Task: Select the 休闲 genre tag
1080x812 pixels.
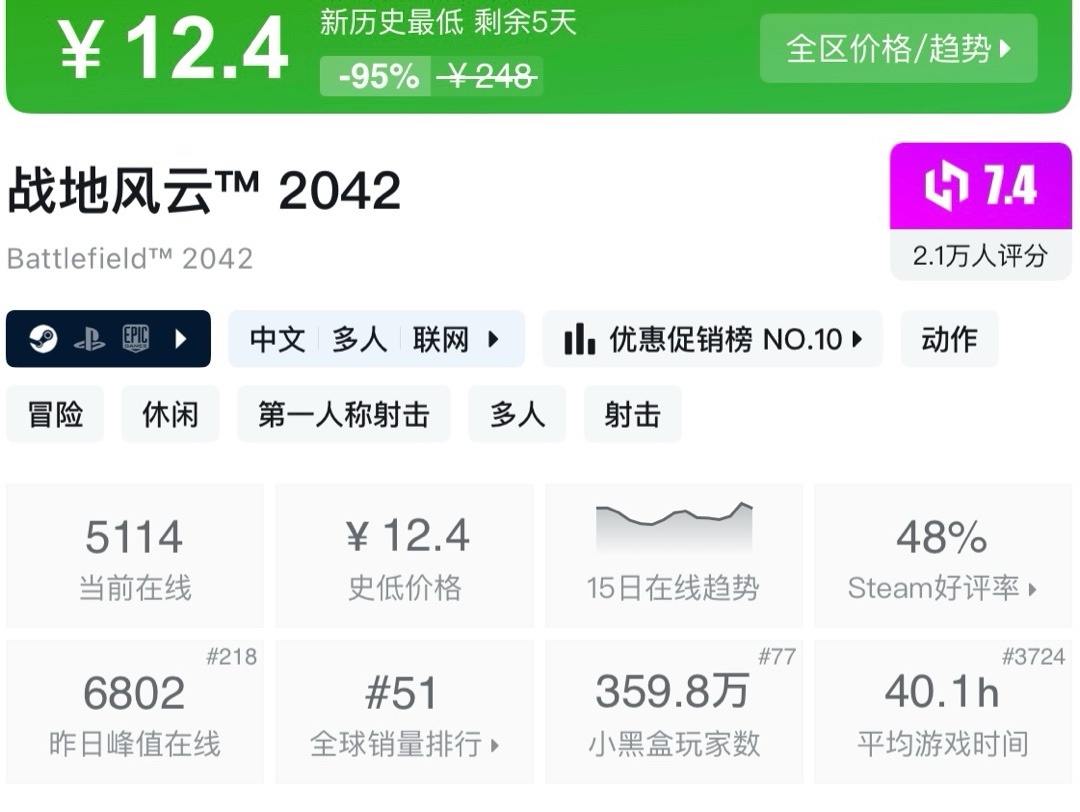Action: pyautogui.click(x=170, y=414)
